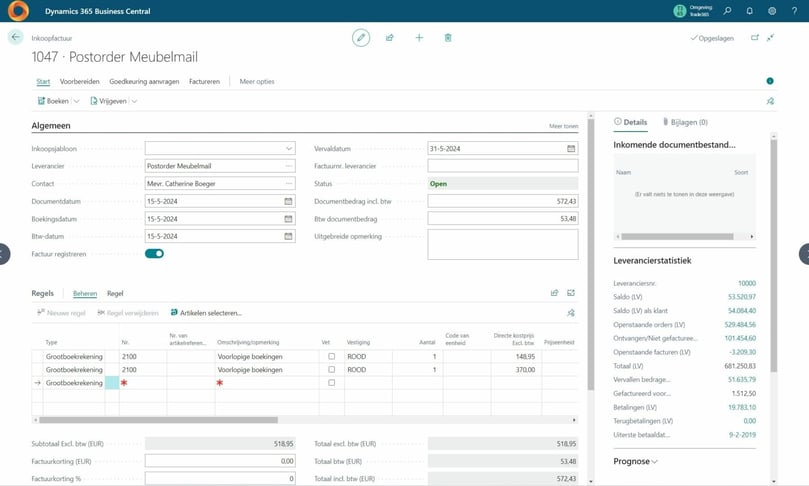Open notifications bell in the top bar
The image size is (809, 486).
click(750, 11)
